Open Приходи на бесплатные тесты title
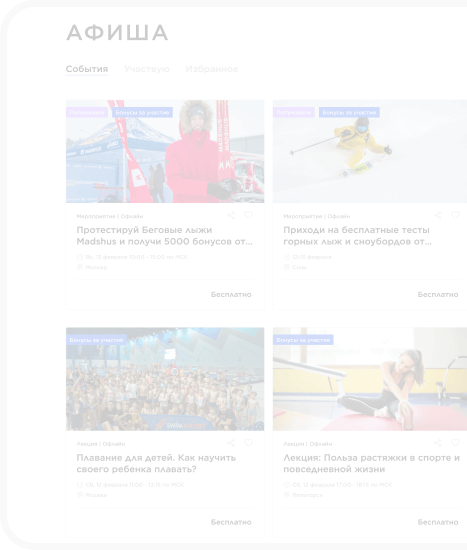 358,236
